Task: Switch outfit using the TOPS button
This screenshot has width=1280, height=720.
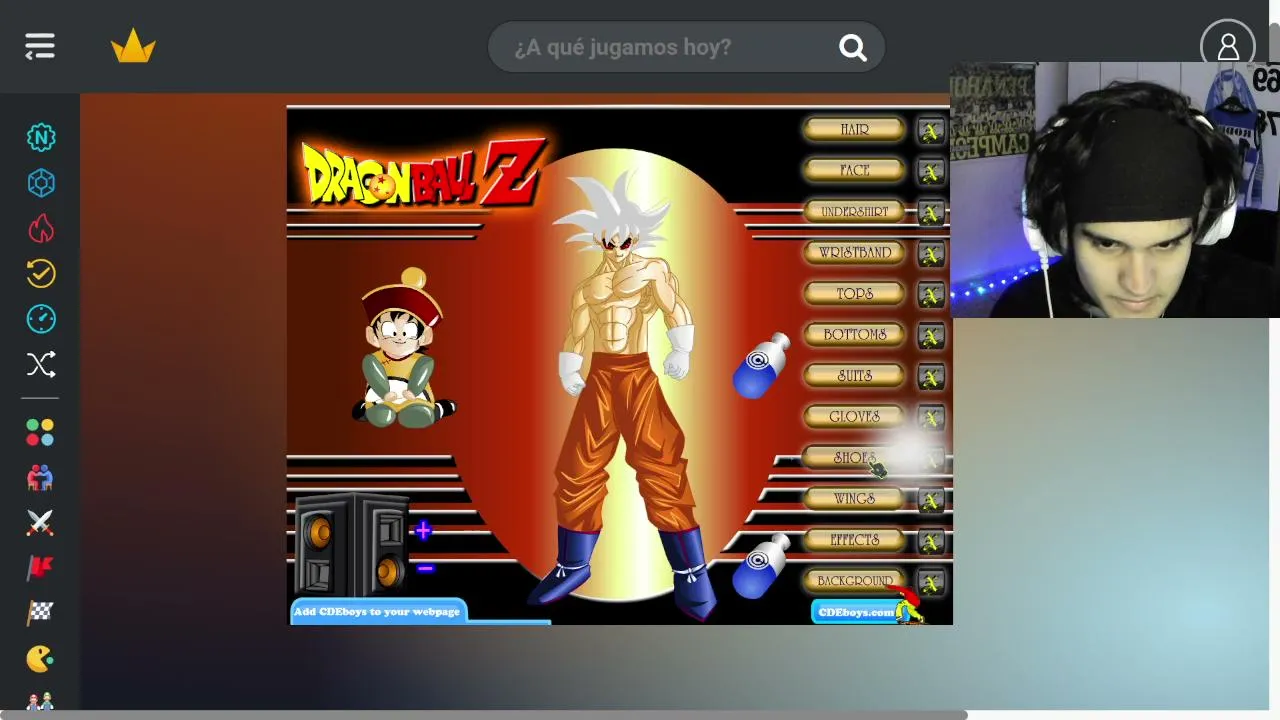Action: click(x=854, y=293)
